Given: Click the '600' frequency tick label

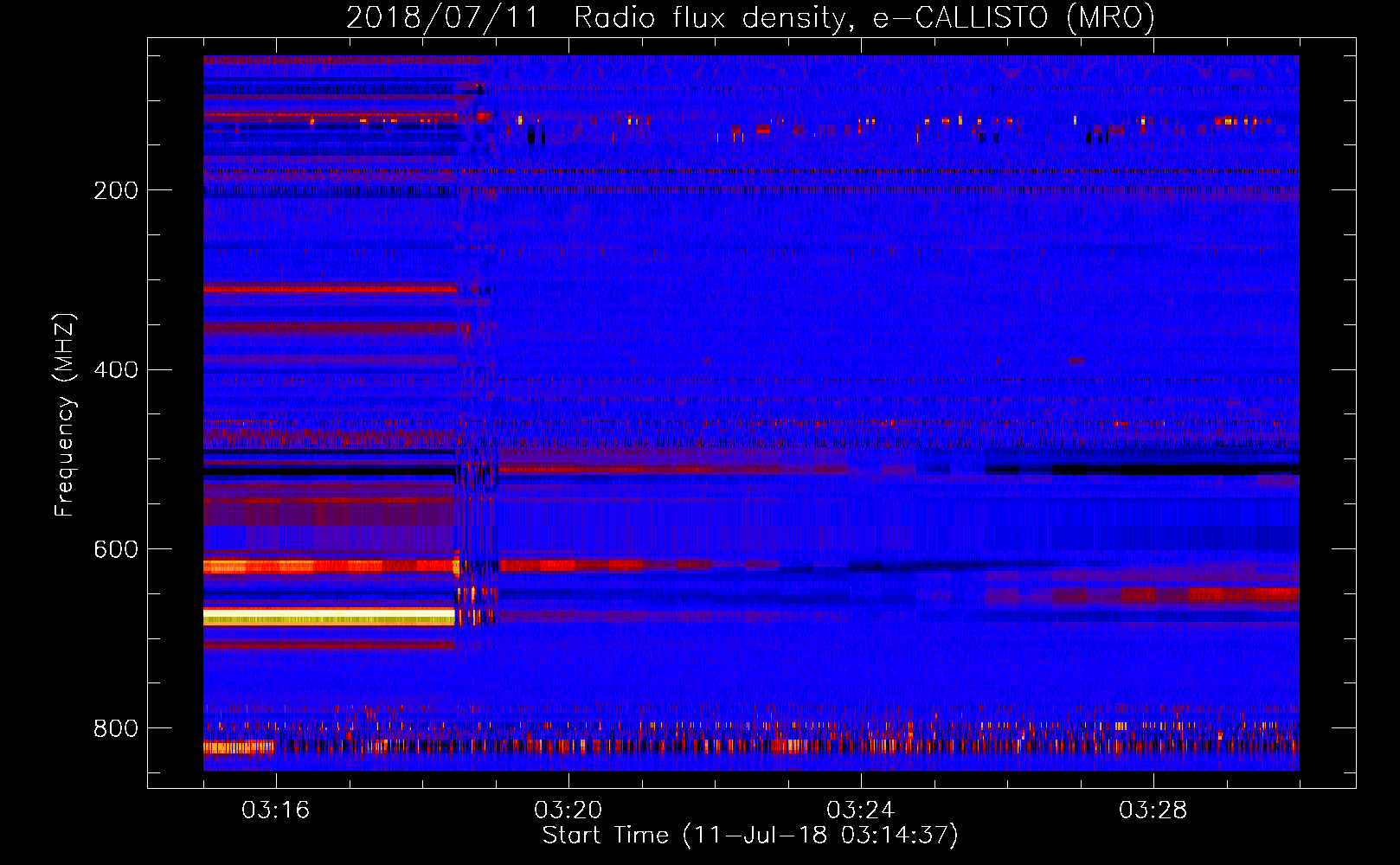Looking at the screenshot, I should point(116,550).
